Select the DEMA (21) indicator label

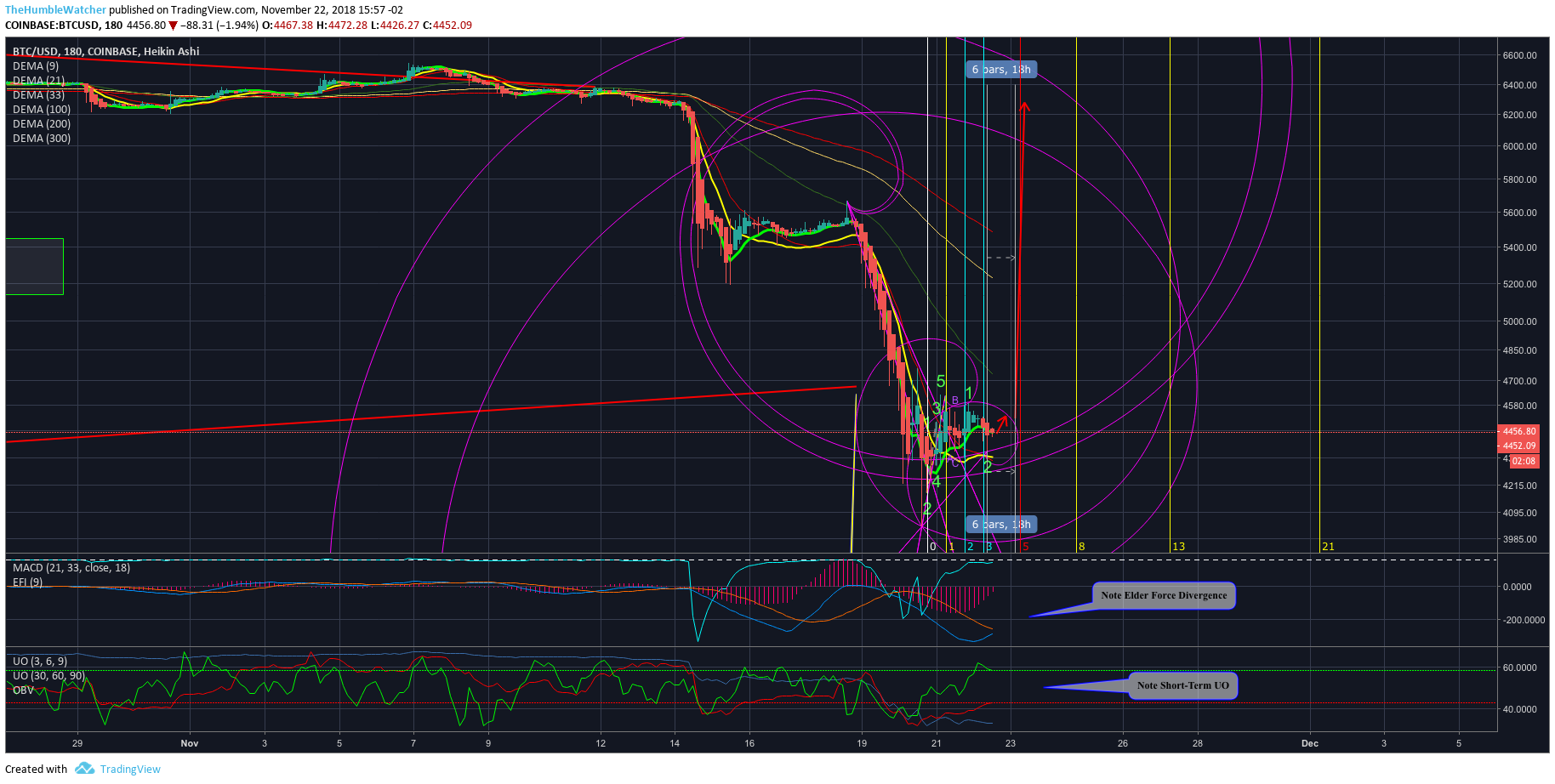(x=38, y=81)
